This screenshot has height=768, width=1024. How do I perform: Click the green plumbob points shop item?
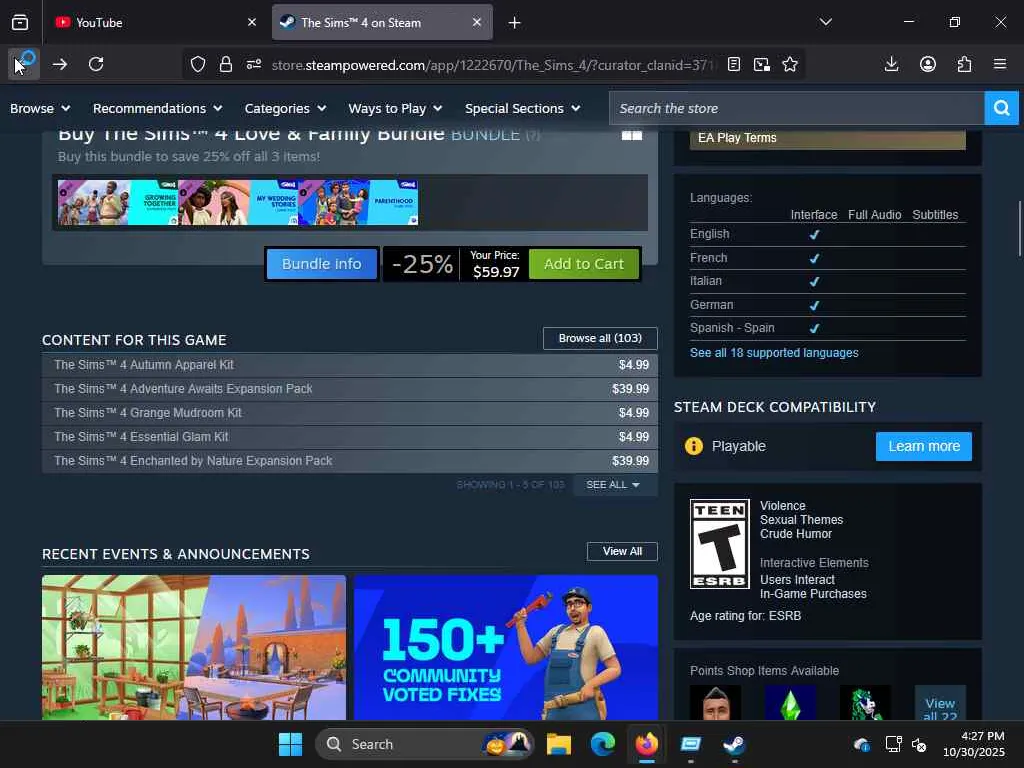coord(790,703)
